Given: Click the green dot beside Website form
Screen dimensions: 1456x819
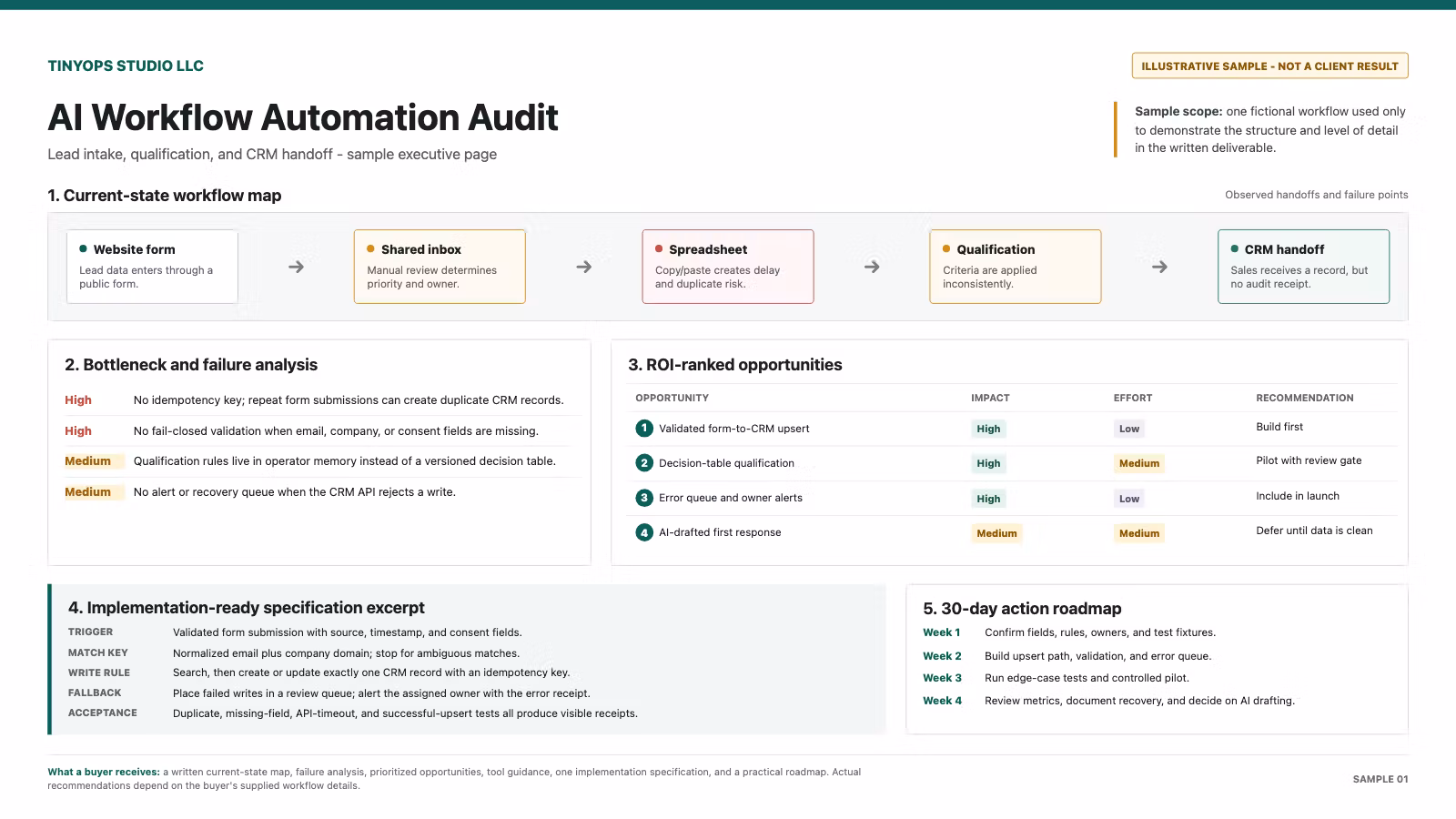Looking at the screenshot, I should [x=84, y=248].
